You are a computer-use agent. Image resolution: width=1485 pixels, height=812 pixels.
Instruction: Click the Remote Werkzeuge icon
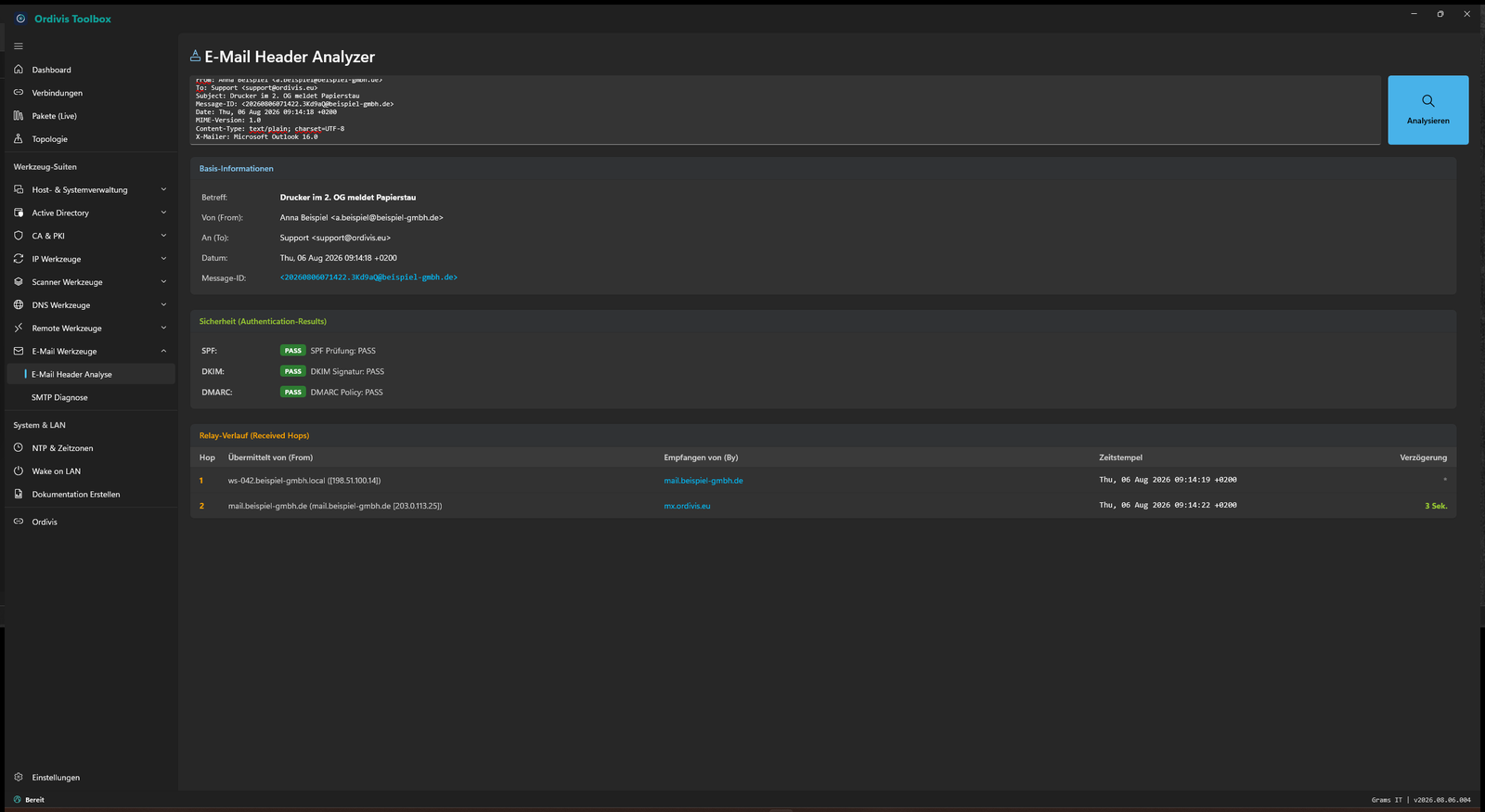pos(19,328)
